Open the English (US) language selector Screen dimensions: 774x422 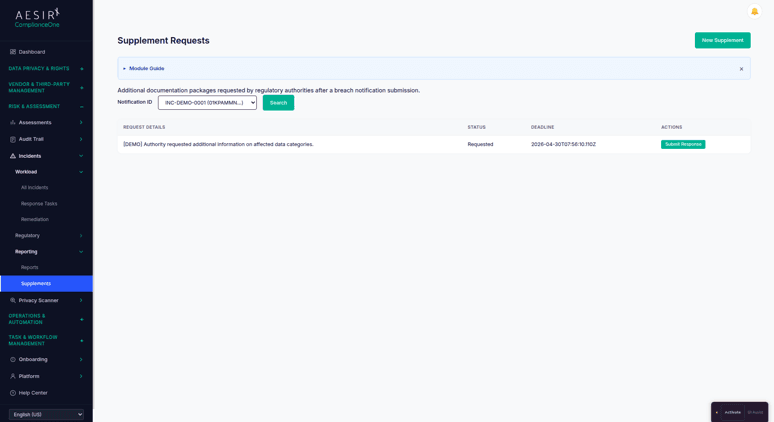(46, 415)
